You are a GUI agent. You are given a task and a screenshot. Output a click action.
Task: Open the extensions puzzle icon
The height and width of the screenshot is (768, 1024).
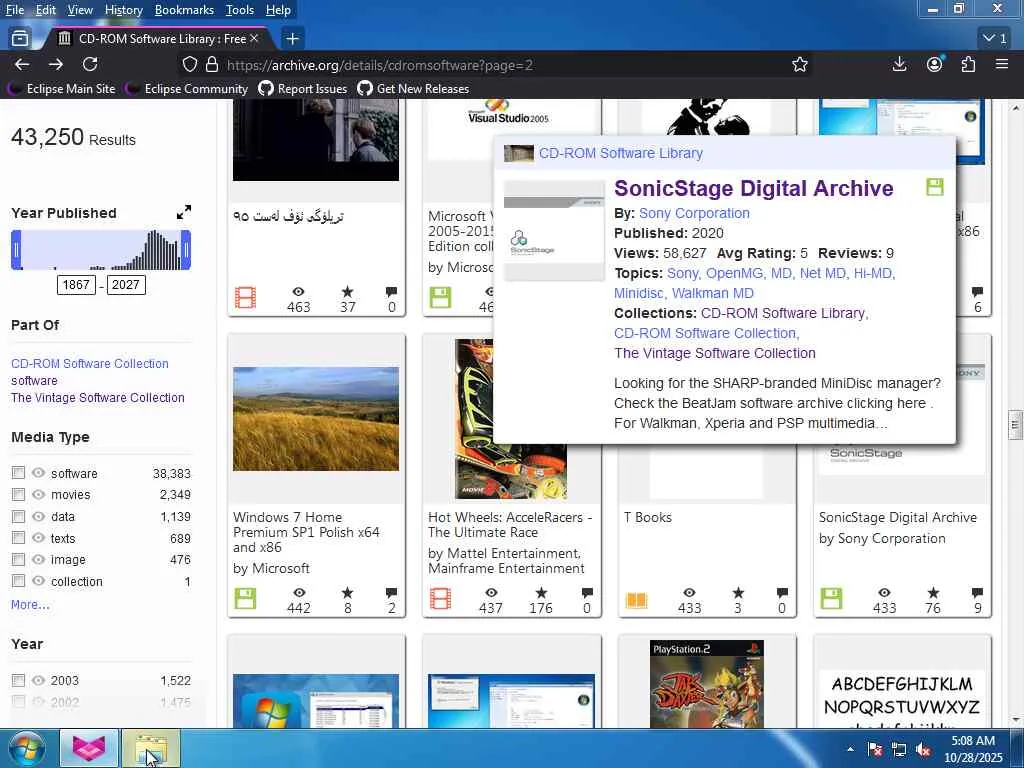click(x=968, y=64)
